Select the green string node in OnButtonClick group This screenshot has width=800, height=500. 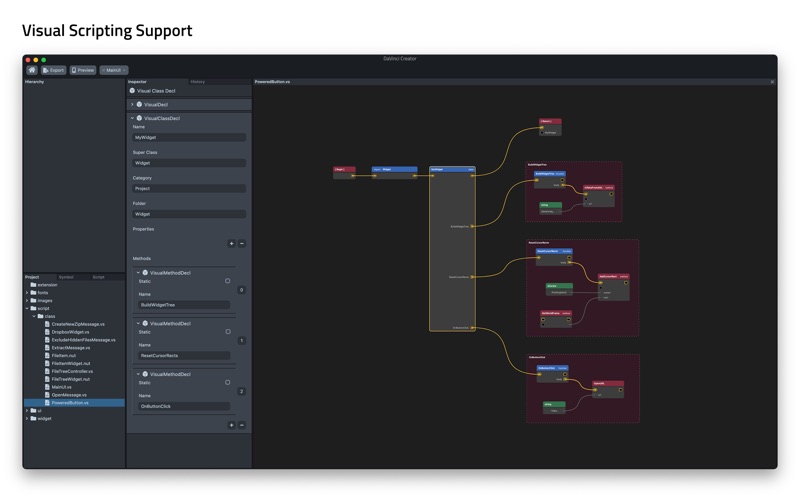click(x=554, y=407)
